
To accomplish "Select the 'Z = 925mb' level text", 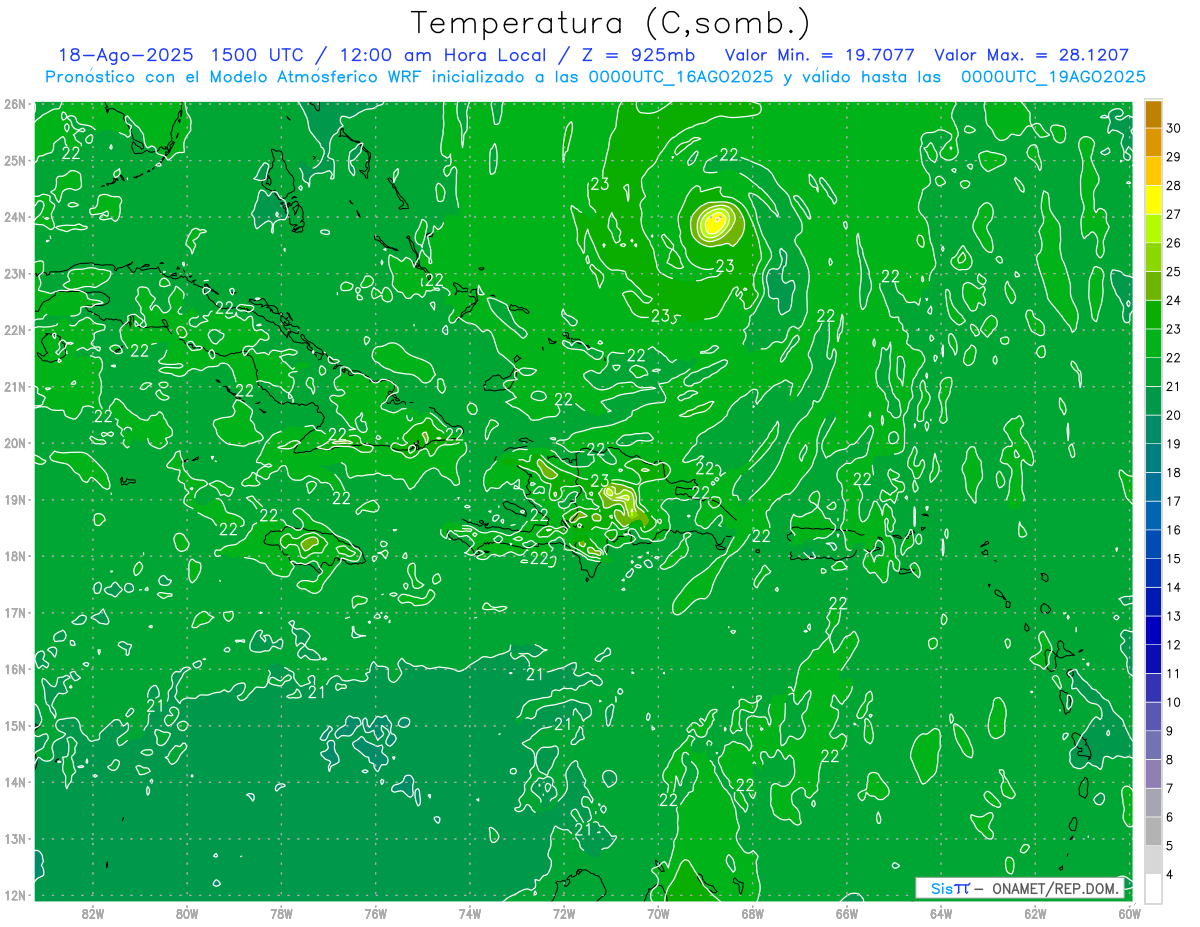I will click(640, 55).
